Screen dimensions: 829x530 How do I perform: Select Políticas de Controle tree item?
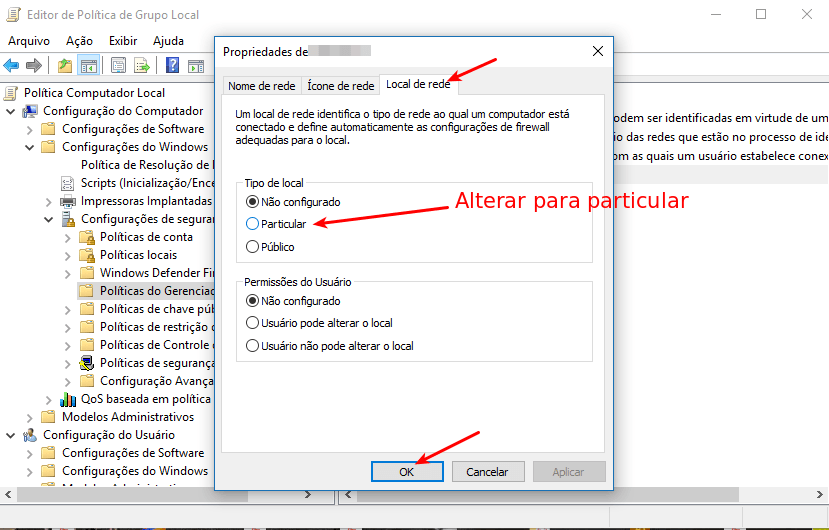click(x=156, y=345)
